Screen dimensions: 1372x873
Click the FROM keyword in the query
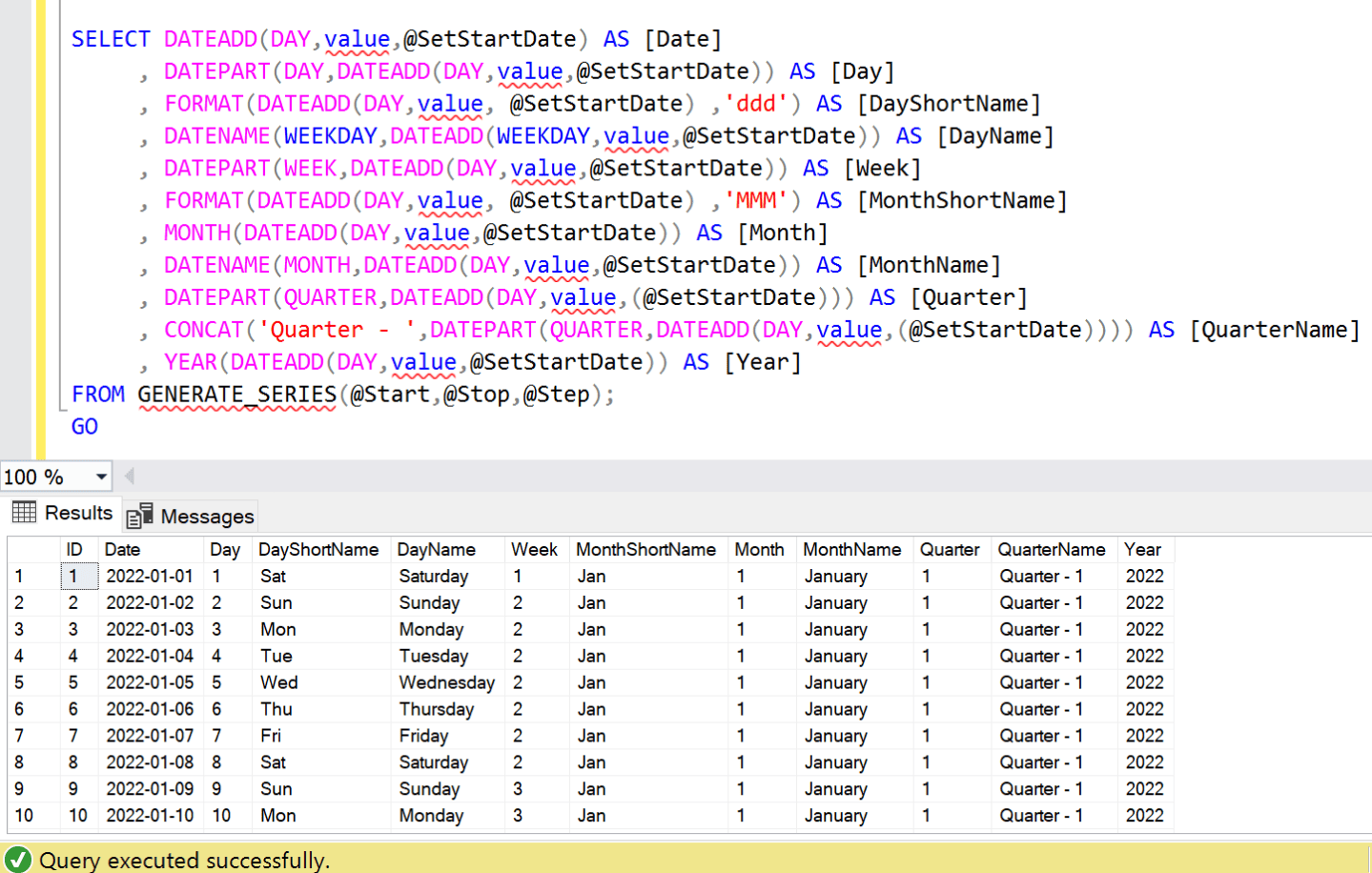point(98,395)
